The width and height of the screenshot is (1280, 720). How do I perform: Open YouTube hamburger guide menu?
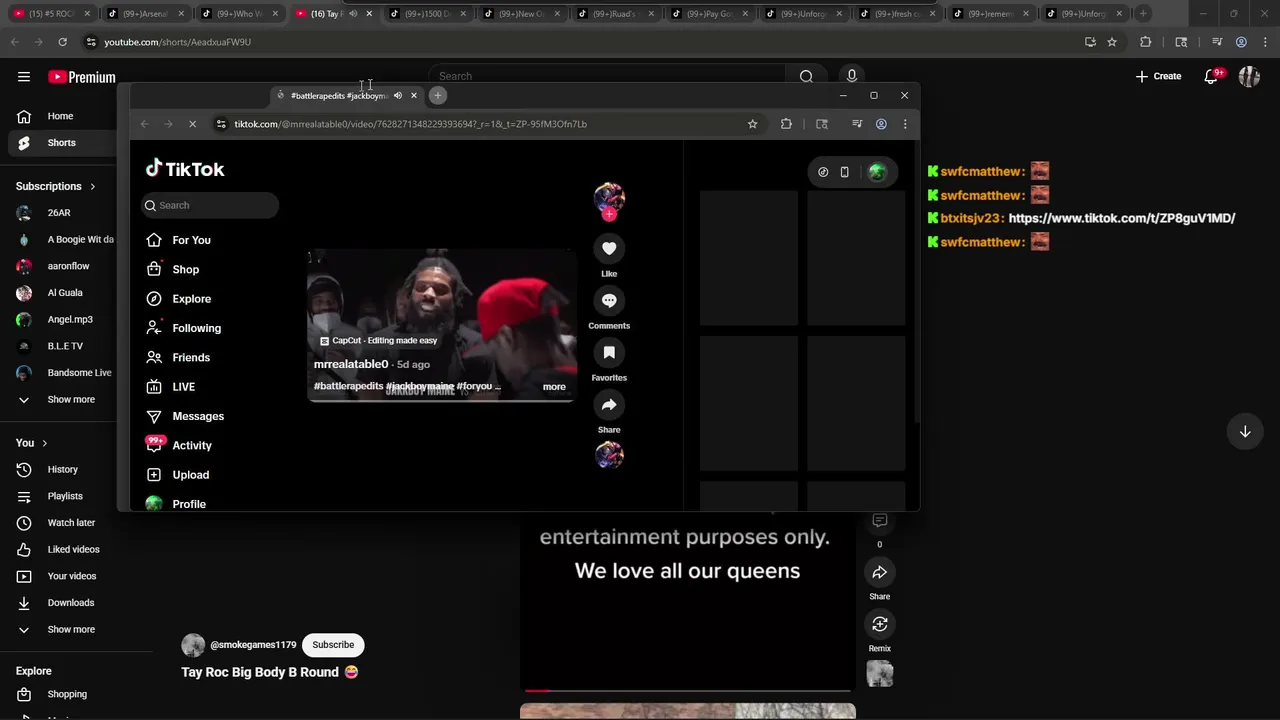tap(24, 77)
